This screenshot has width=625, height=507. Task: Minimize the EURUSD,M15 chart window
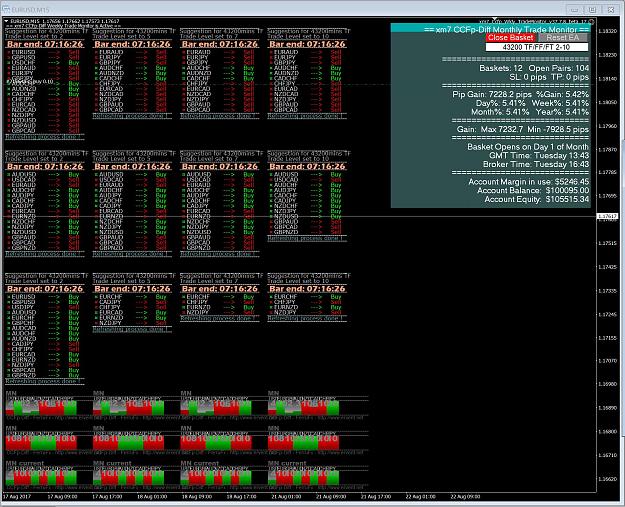coord(574,10)
